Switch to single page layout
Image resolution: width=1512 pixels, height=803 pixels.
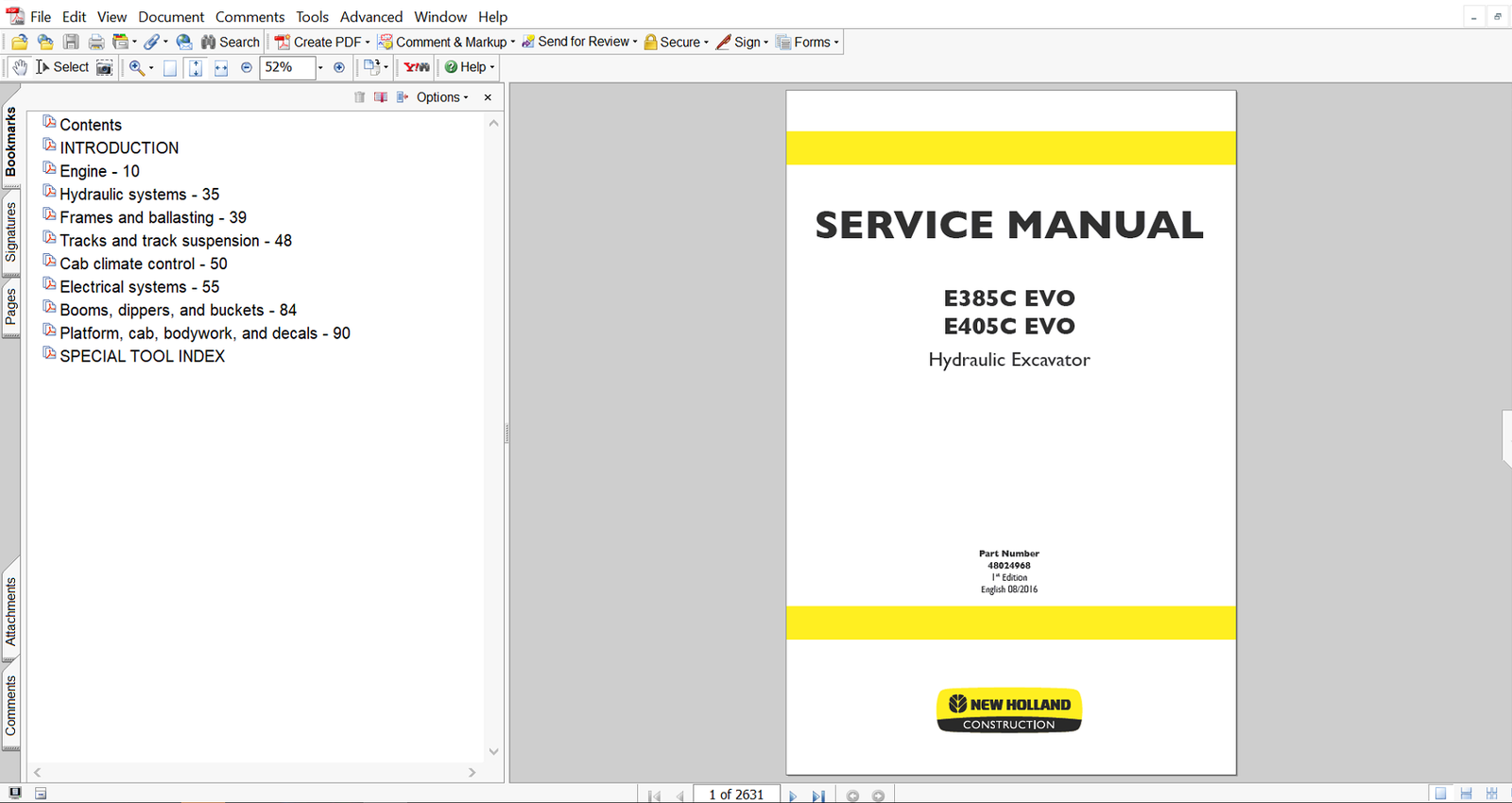pos(1440,794)
